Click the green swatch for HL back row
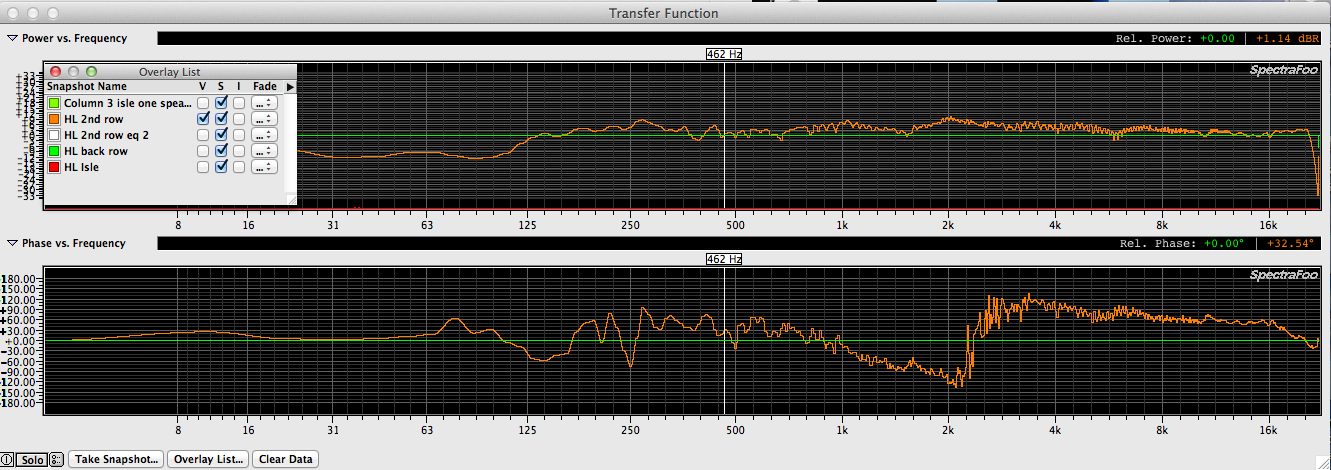This screenshot has width=1331, height=470. 54,151
